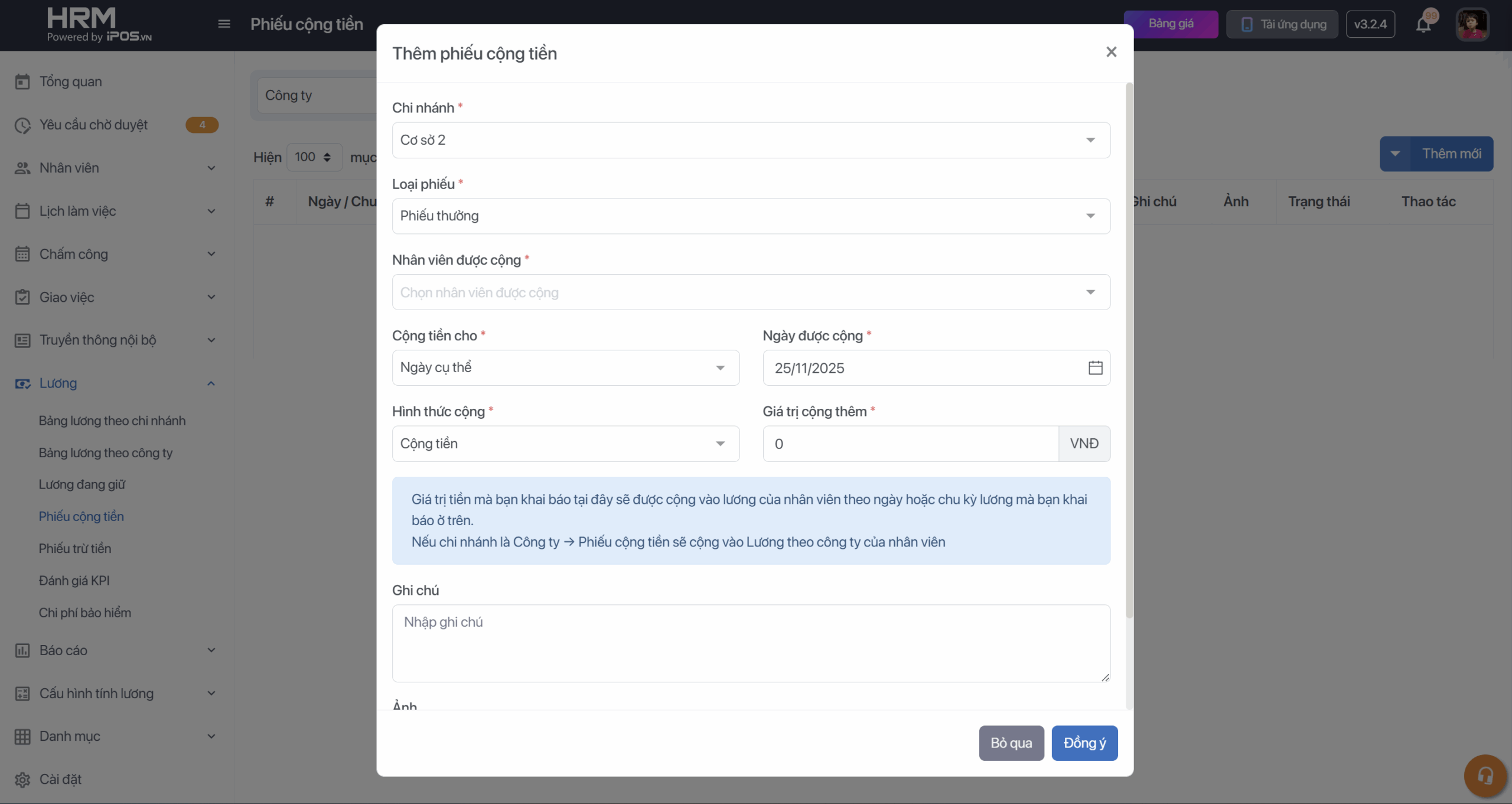This screenshot has height=804, width=1512.
Task: Open the Nhân viên được cộng dropdown
Action: (751, 292)
